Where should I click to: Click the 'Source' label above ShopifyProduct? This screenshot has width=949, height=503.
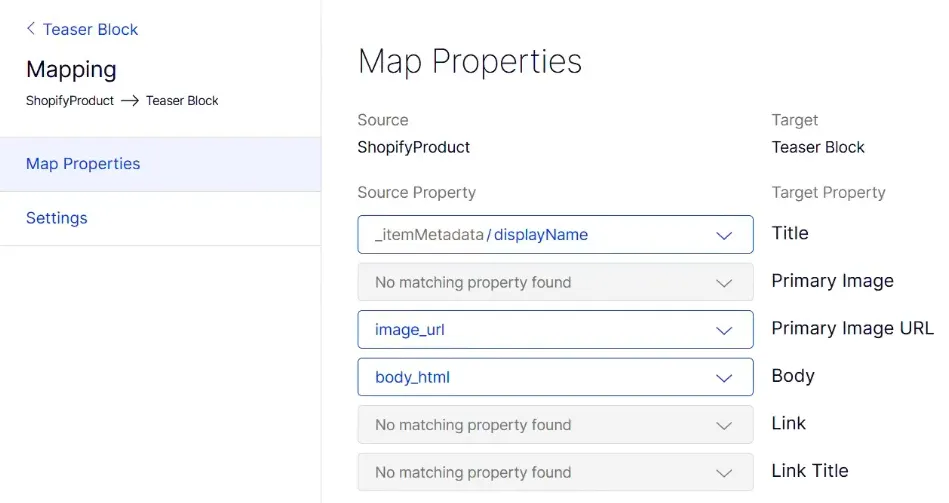(383, 120)
